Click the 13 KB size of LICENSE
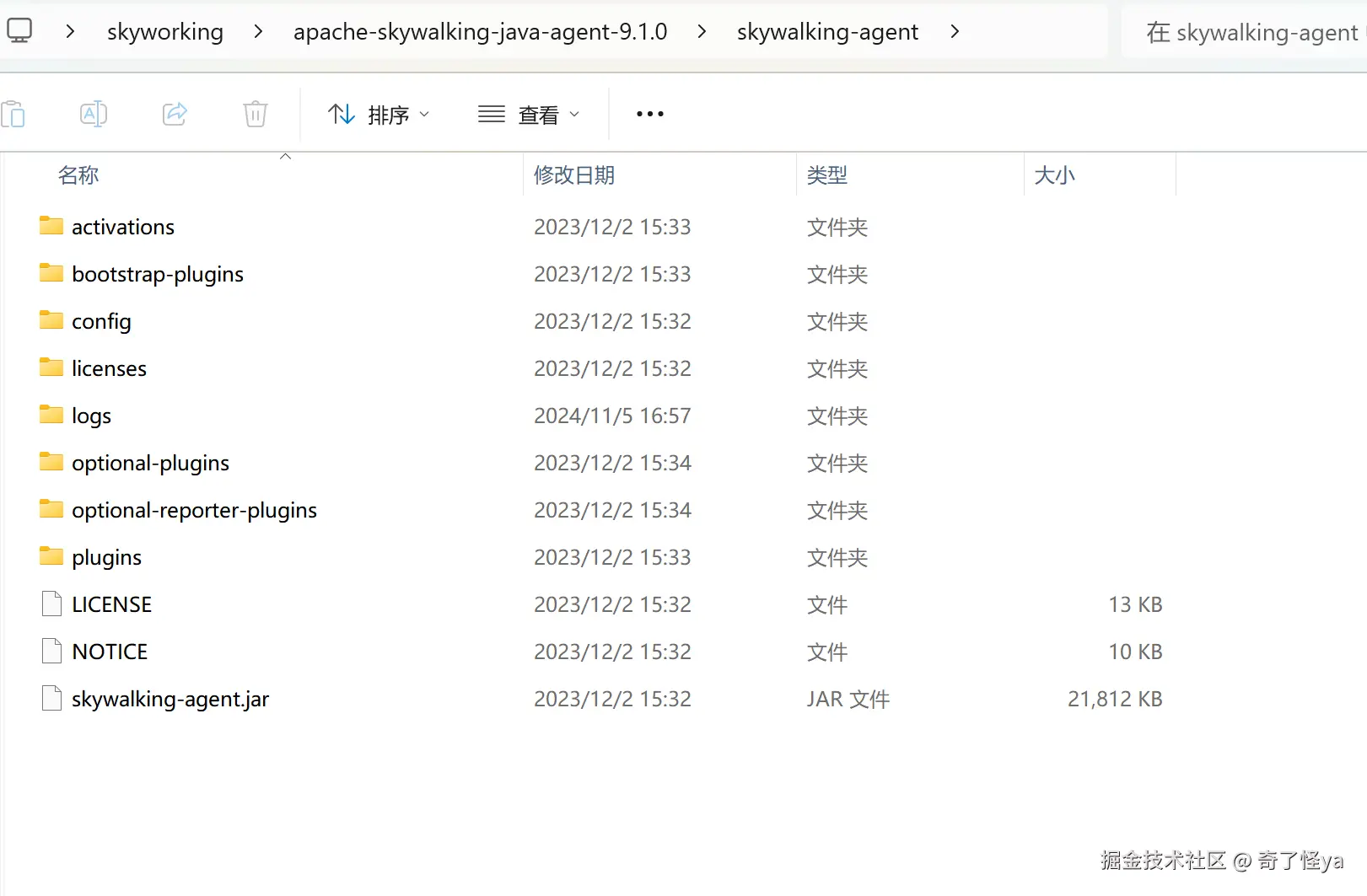1367x896 pixels. tap(1135, 604)
